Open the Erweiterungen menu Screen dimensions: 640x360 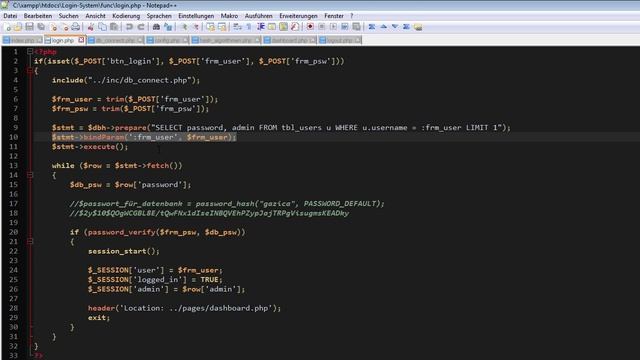tap(298, 16)
